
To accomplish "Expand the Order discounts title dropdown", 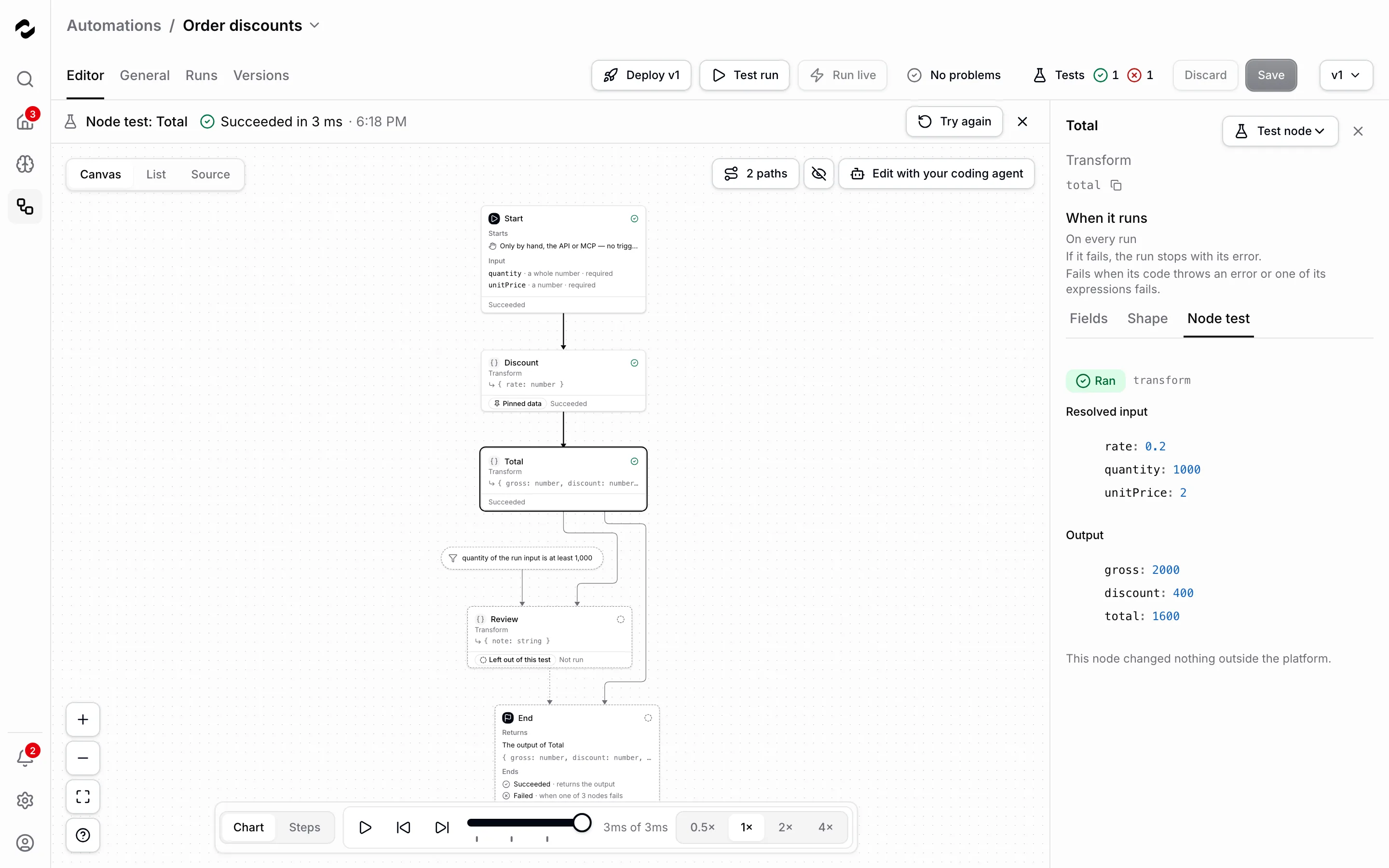I will pos(314,25).
